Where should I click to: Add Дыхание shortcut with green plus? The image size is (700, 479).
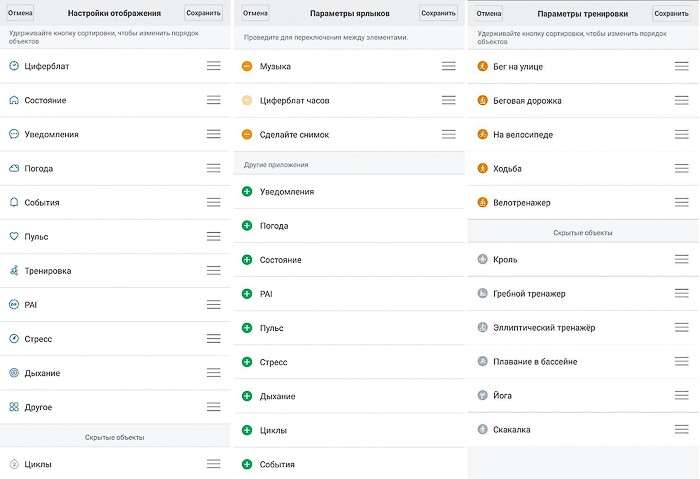[x=247, y=396]
